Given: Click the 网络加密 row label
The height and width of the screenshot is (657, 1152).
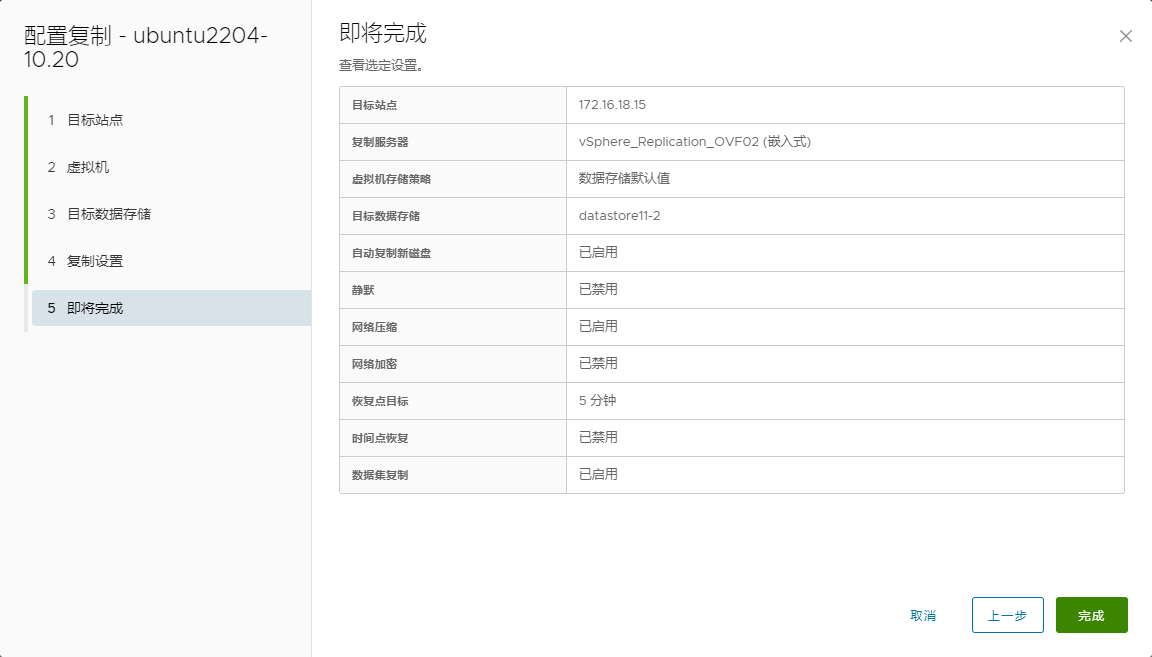Looking at the screenshot, I should point(374,364).
